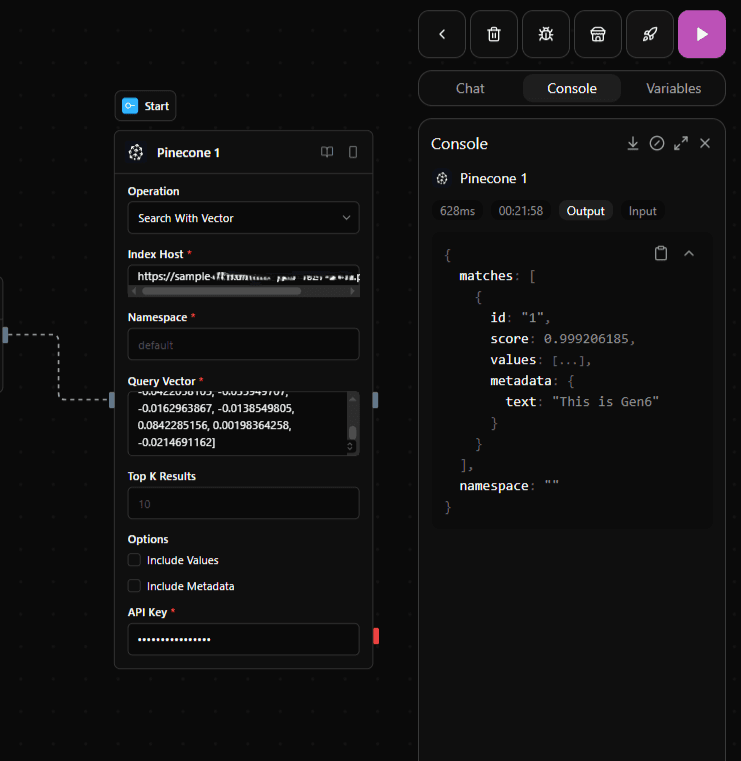This screenshot has width=741, height=761.
Task: Open the bug debug tool
Action: (x=546, y=34)
